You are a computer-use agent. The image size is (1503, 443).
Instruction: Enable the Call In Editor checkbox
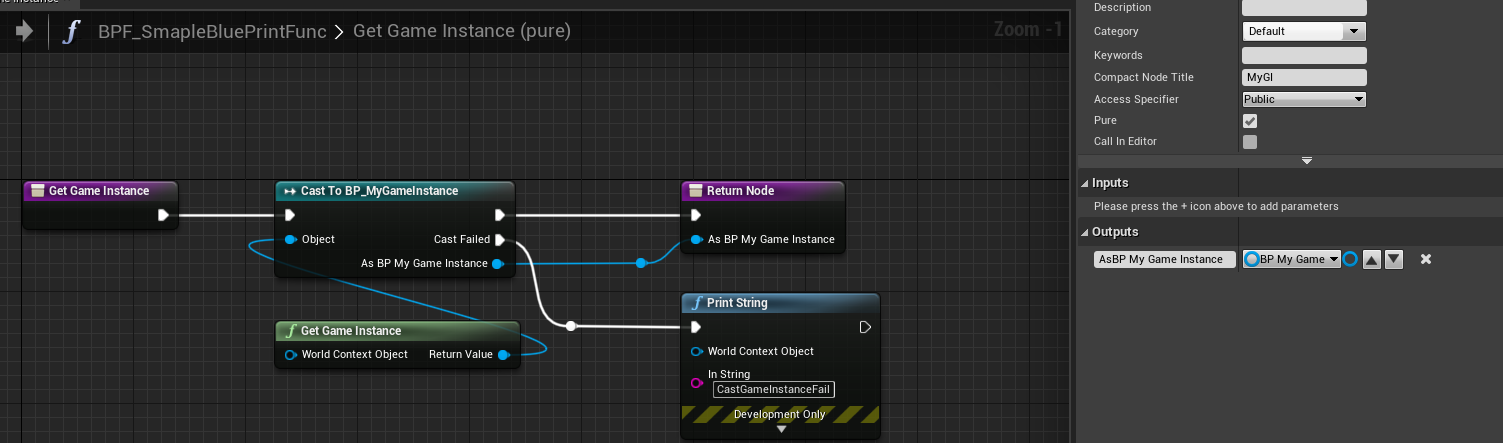pos(1249,142)
